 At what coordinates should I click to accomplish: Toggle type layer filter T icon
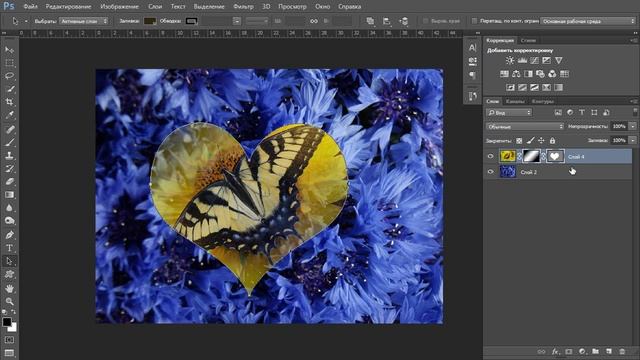tap(582, 113)
